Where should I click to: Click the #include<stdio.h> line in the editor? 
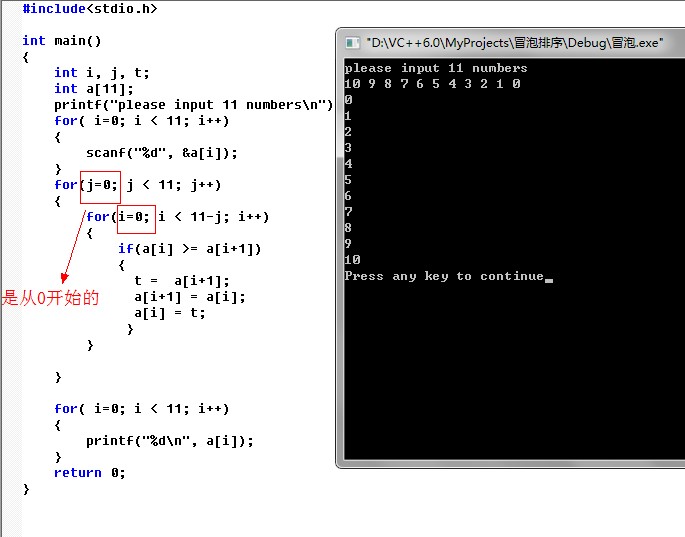pyautogui.click(x=90, y=8)
